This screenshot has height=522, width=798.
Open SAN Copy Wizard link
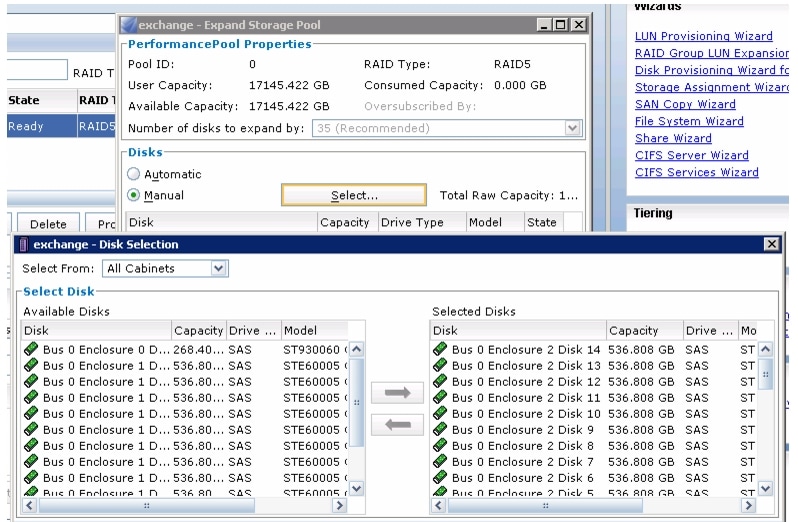point(685,104)
